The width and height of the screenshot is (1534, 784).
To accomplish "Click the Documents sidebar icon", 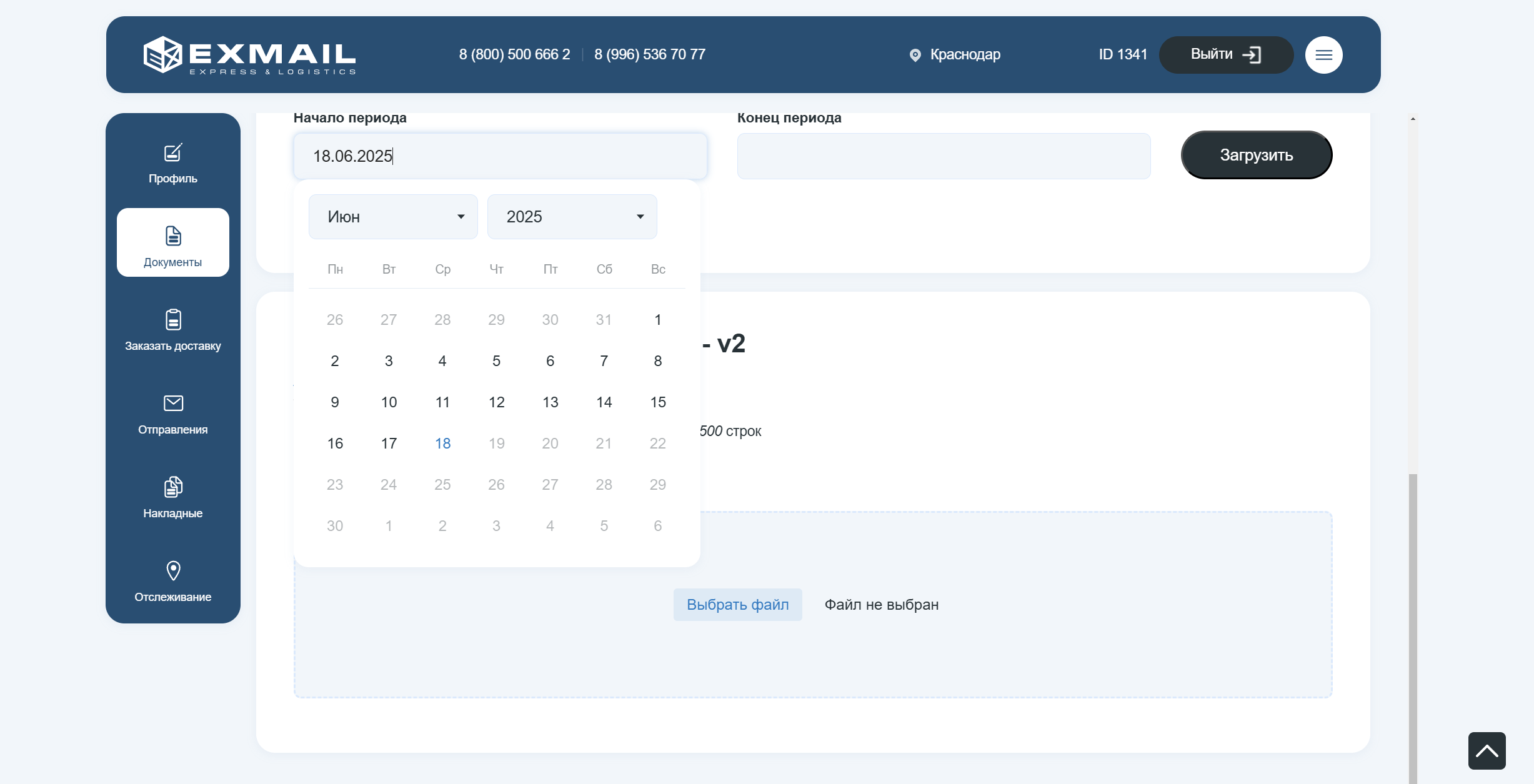I will click(x=173, y=237).
